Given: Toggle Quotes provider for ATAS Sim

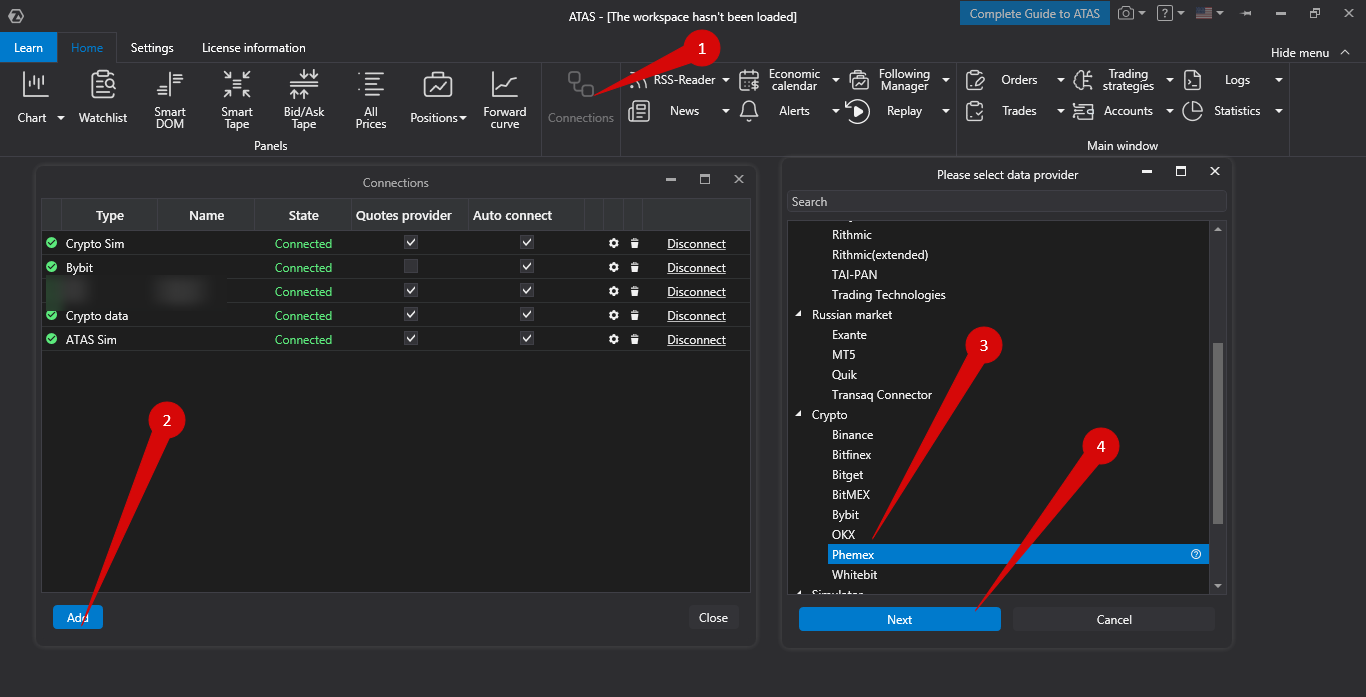Looking at the screenshot, I should [411, 338].
